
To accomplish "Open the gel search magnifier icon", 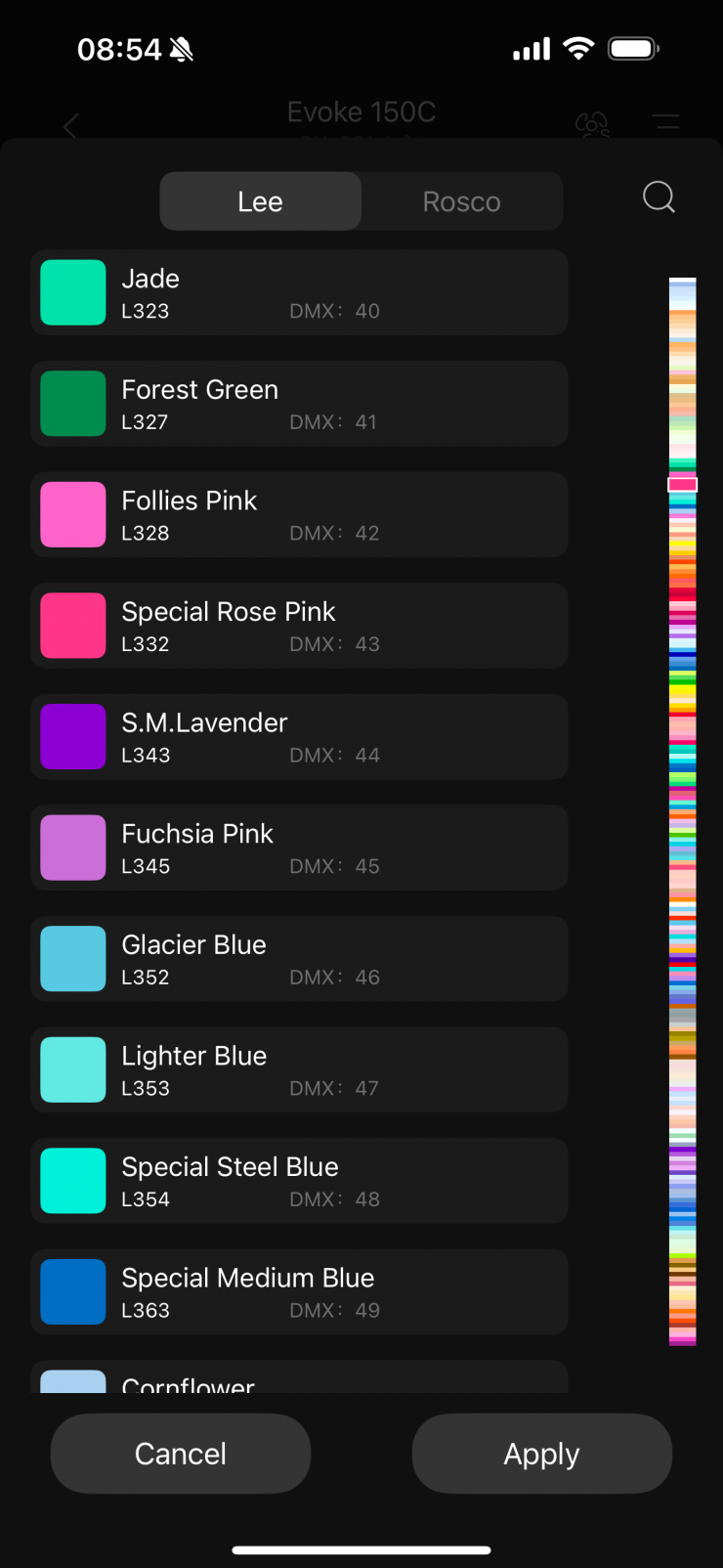I will [x=659, y=197].
